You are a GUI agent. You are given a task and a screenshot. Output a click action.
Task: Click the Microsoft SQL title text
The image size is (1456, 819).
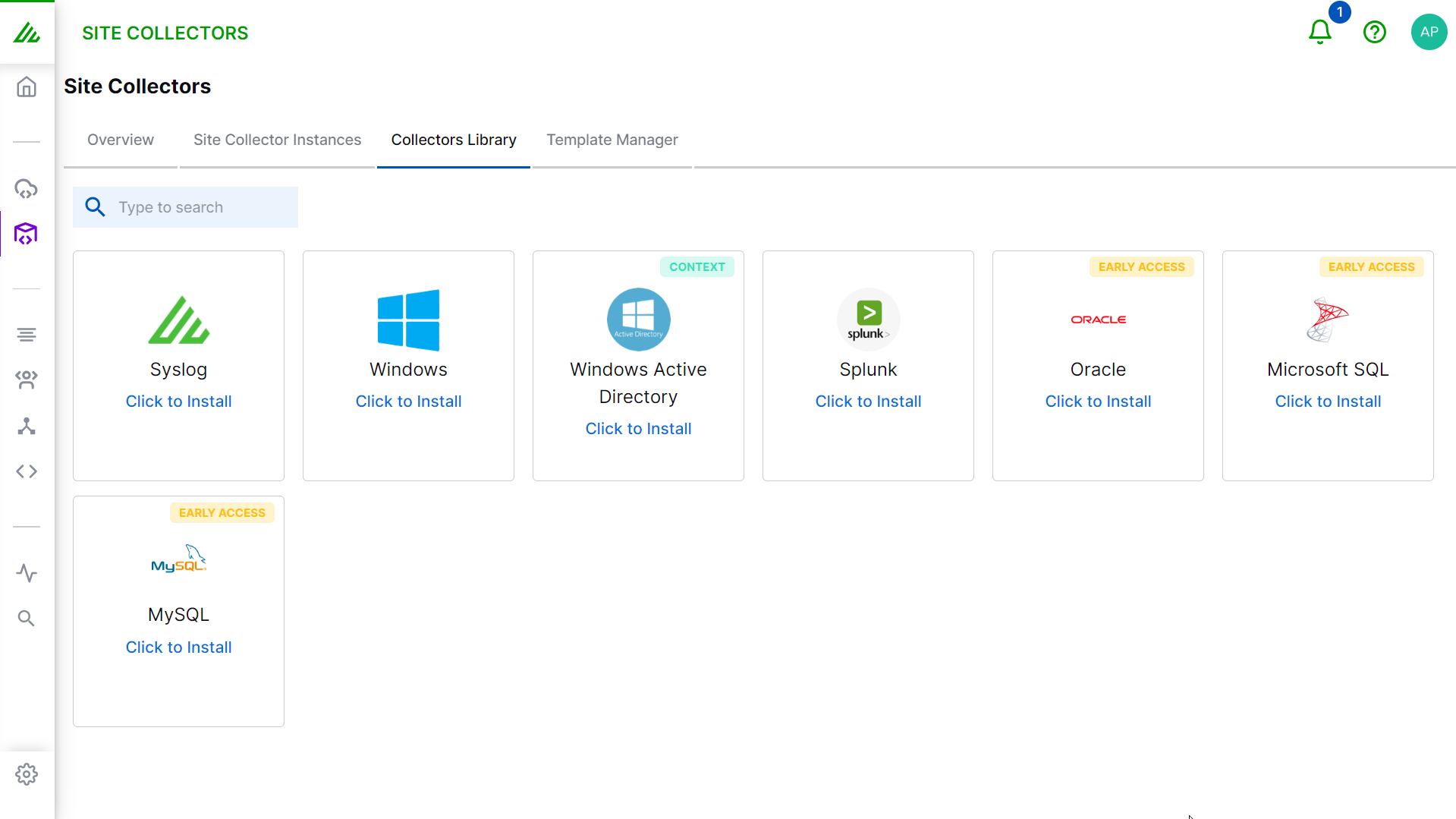tap(1328, 370)
